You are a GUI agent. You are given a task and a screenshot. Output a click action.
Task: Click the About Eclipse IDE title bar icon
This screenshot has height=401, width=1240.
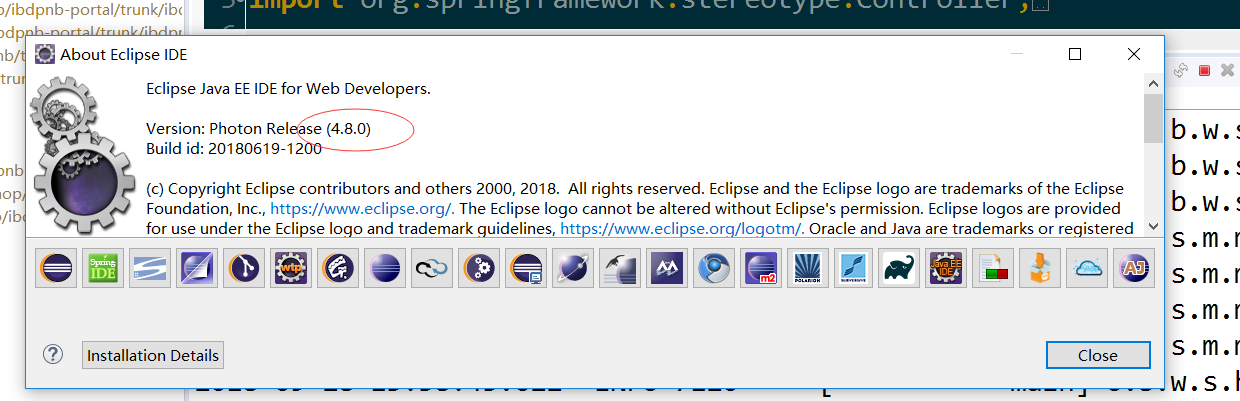tap(44, 54)
